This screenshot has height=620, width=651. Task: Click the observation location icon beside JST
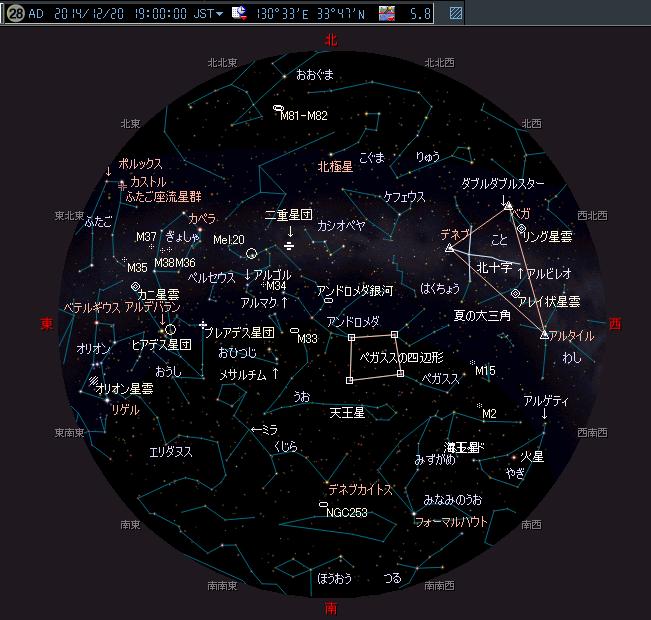click(239, 14)
